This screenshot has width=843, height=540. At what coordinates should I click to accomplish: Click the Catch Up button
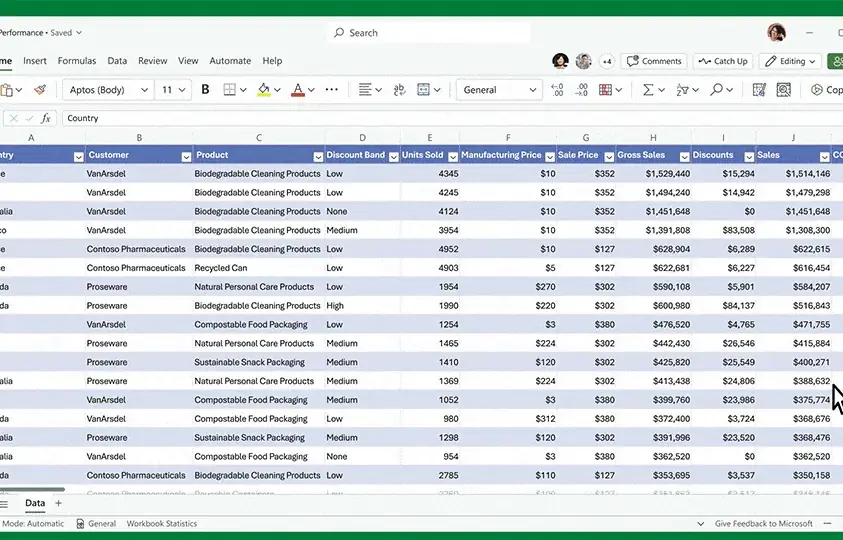point(723,61)
